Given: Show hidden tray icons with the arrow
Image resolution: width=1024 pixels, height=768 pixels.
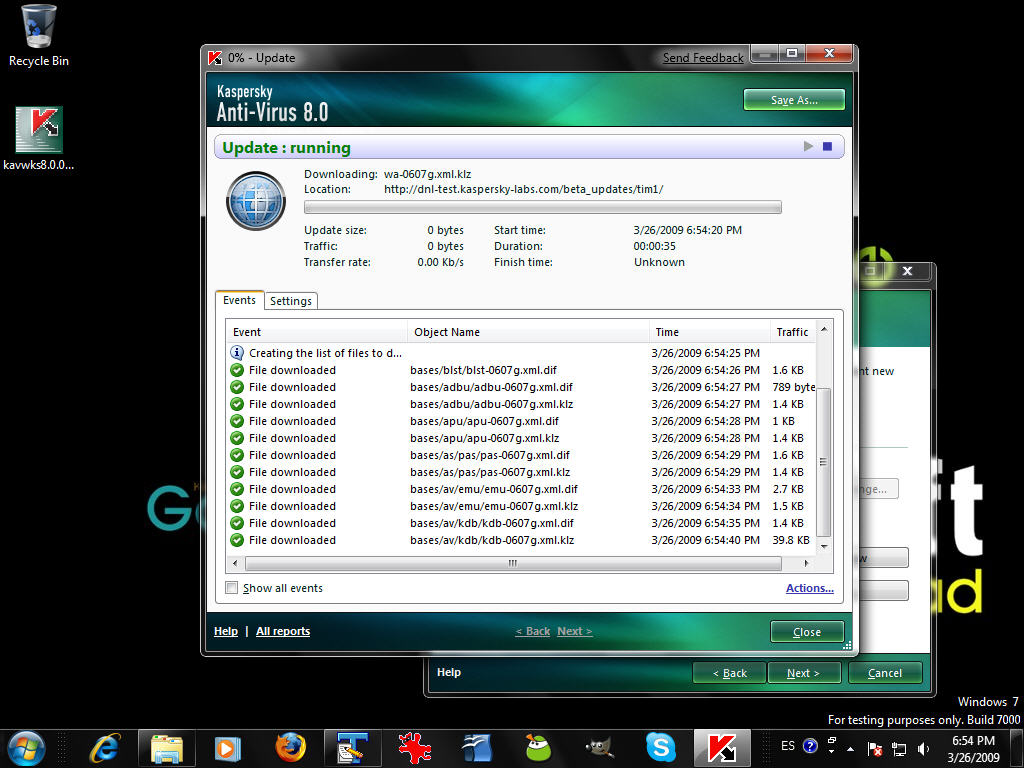Looking at the screenshot, I should tap(850, 749).
